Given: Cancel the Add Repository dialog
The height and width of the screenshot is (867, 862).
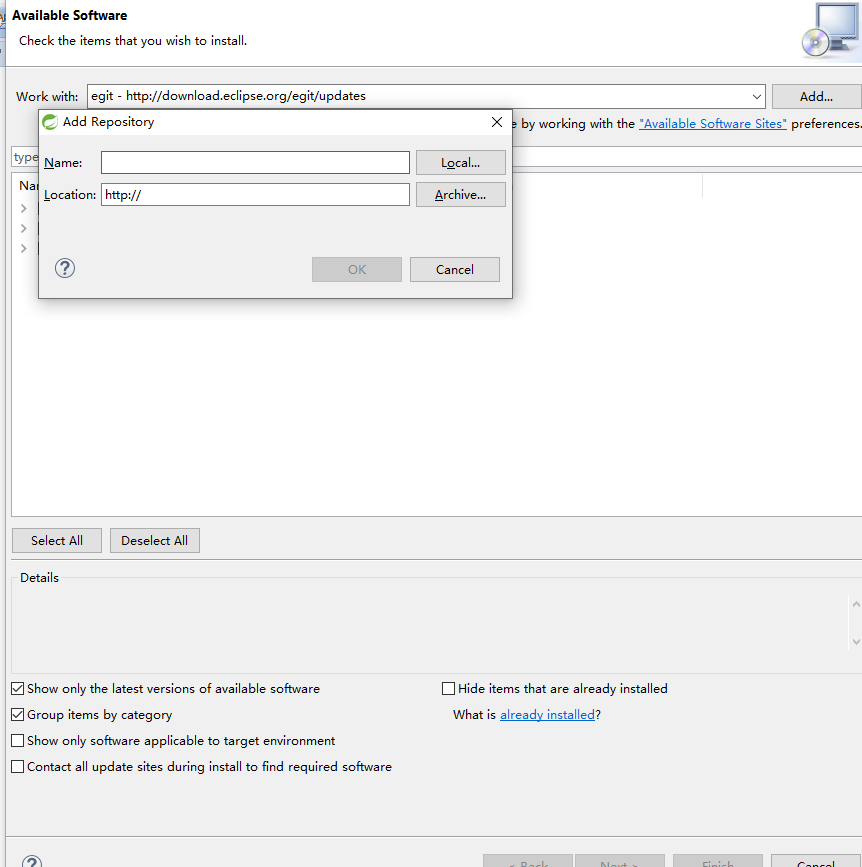Looking at the screenshot, I should 454,269.
